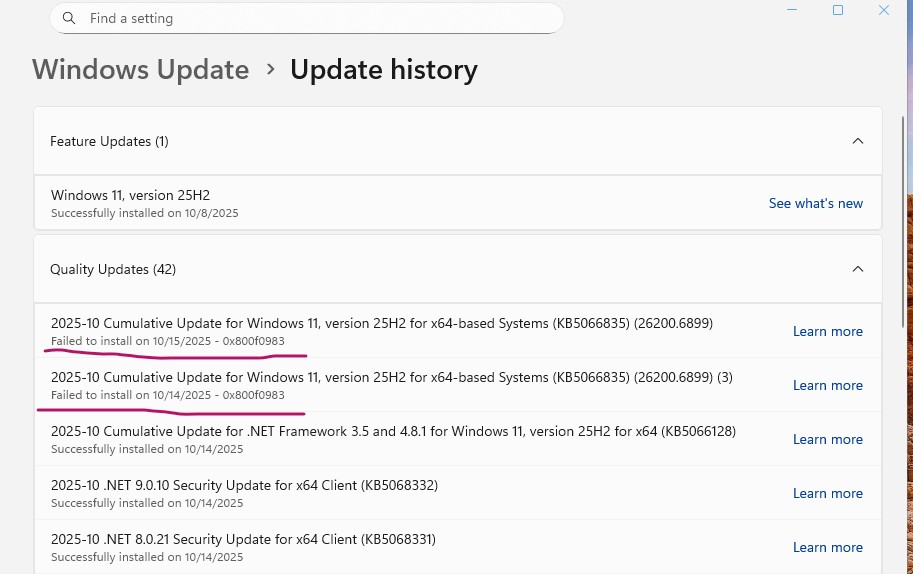Select the .NET 9.0.10 Security Update title
The image size is (913, 574).
pos(244,485)
